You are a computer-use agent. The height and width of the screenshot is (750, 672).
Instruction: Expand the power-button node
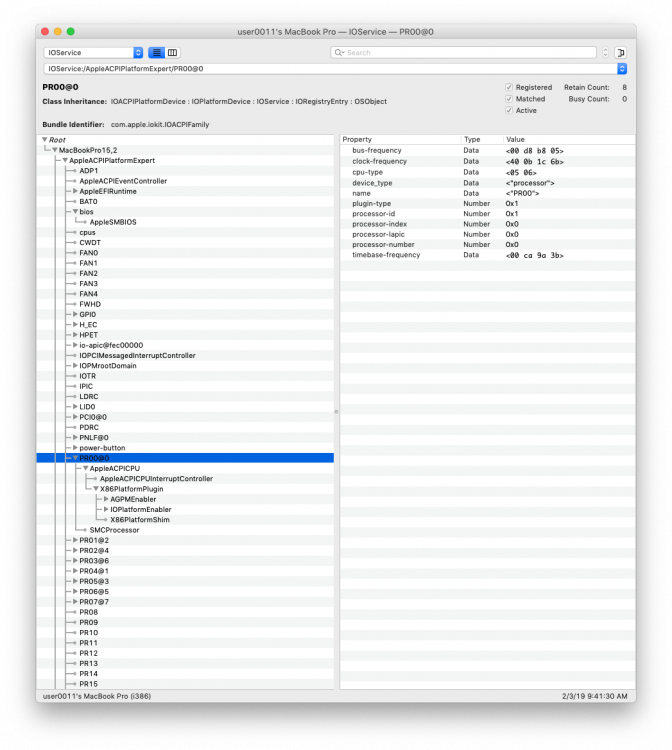click(75, 448)
